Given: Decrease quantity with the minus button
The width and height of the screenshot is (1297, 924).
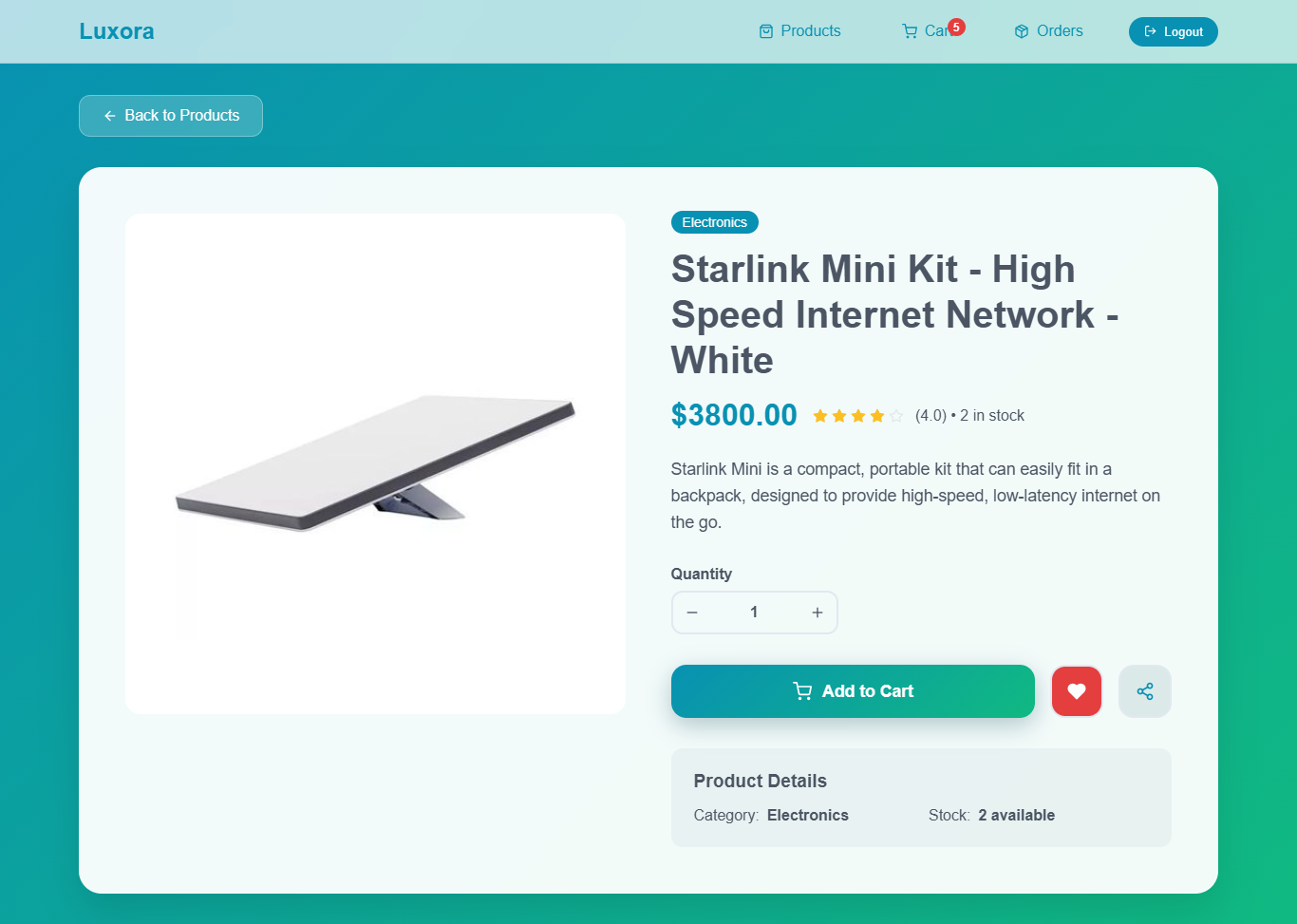Looking at the screenshot, I should [x=692, y=613].
